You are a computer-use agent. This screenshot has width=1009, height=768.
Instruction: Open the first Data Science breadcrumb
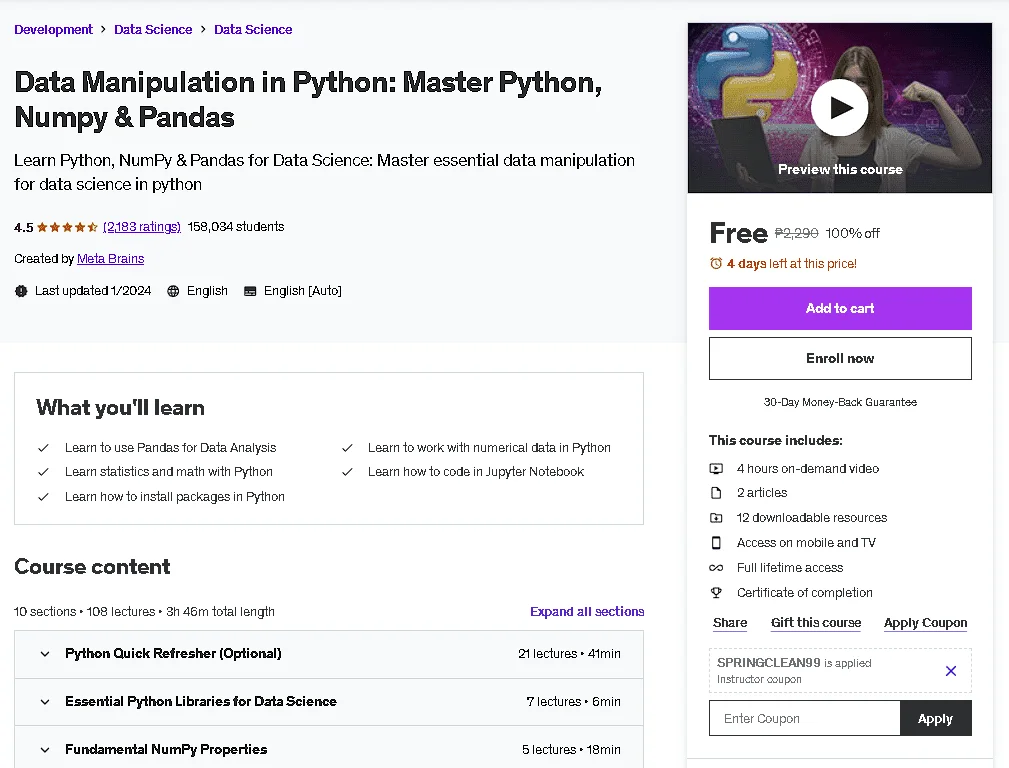coord(153,30)
